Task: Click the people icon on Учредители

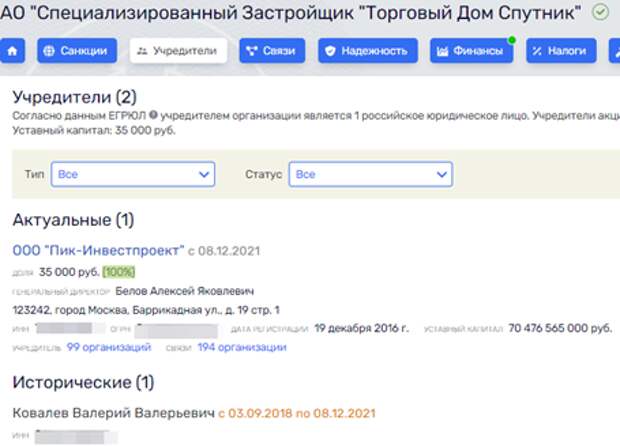Action: [142, 51]
